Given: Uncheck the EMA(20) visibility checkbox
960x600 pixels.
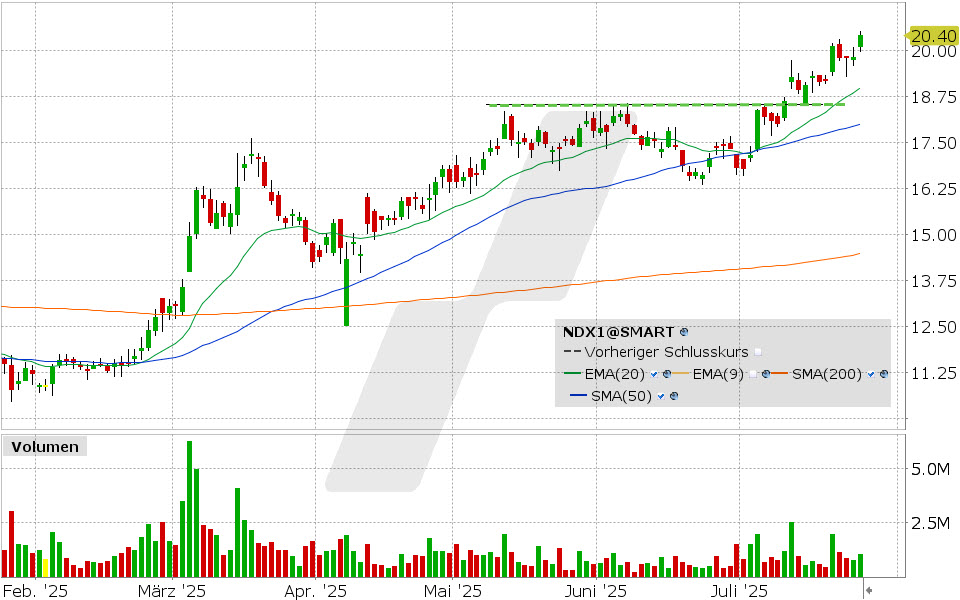Looking at the screenshot, I should tap(654, 374).
